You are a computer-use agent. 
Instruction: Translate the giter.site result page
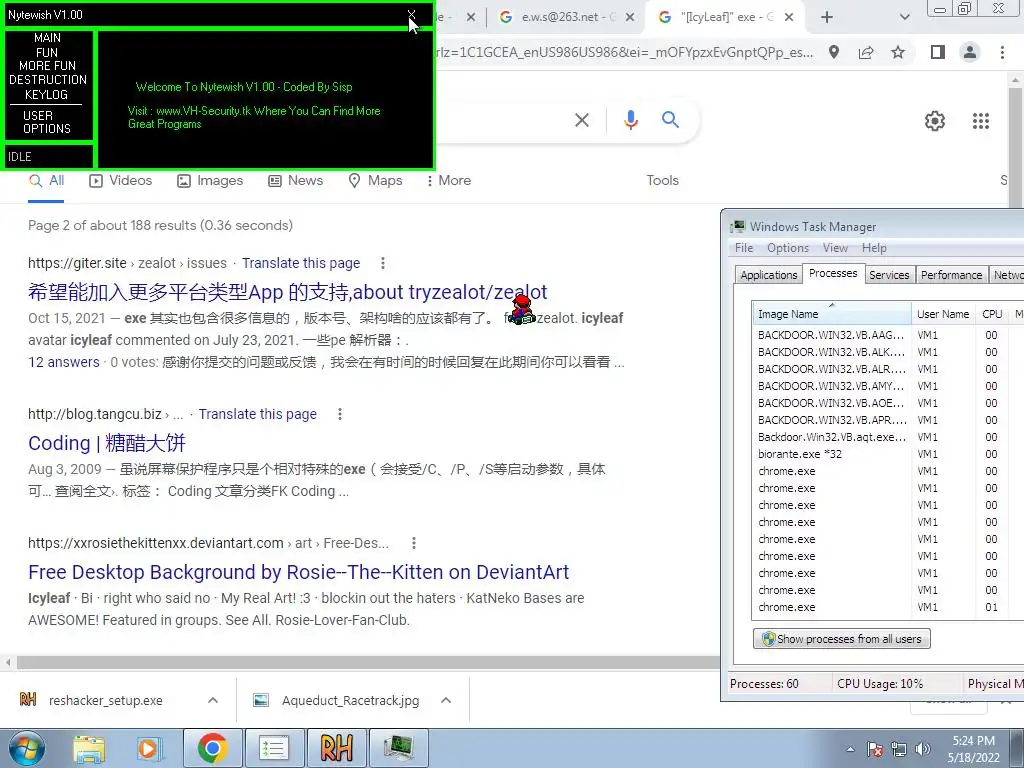pos(301,263)
